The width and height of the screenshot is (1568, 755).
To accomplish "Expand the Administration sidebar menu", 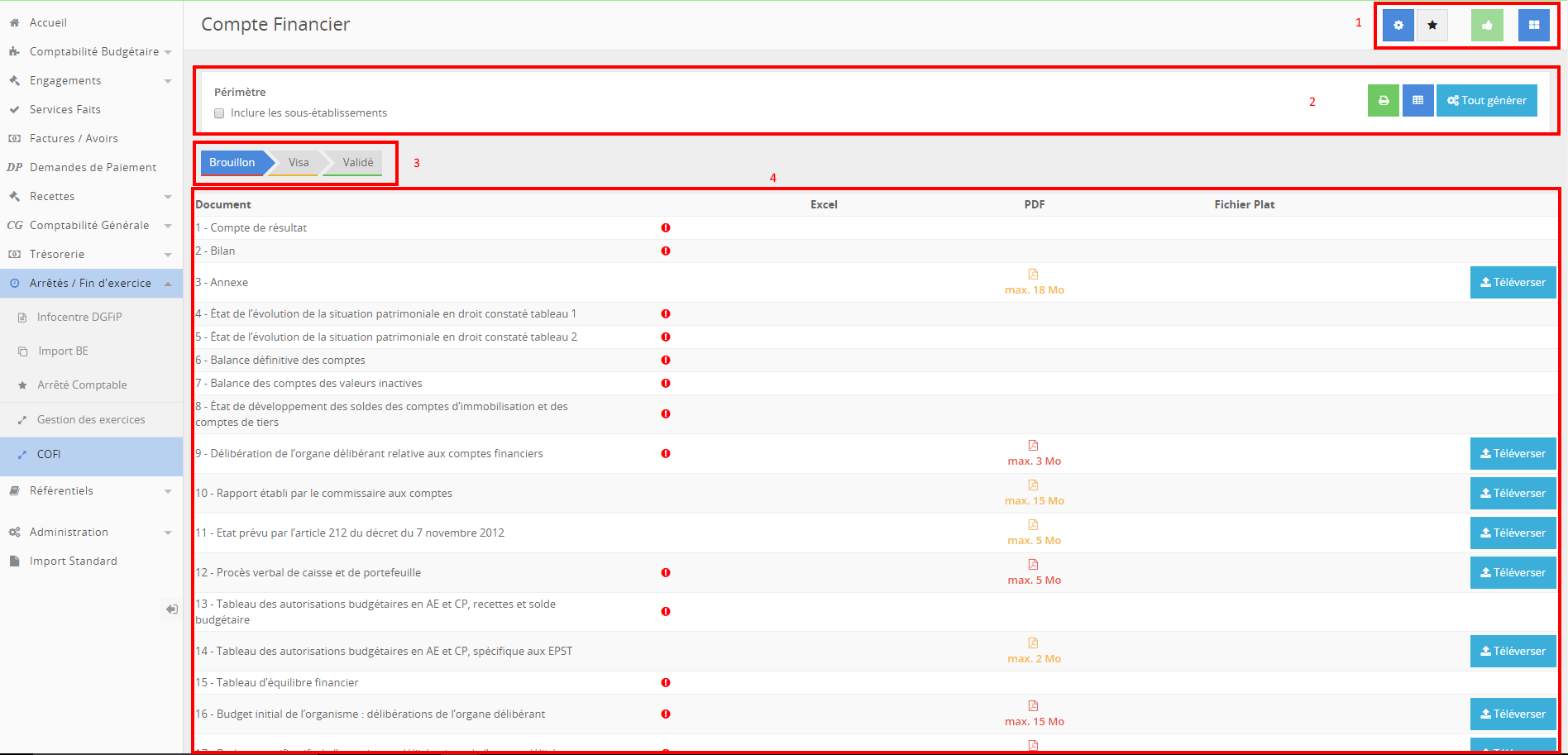I will click(69, 532).
